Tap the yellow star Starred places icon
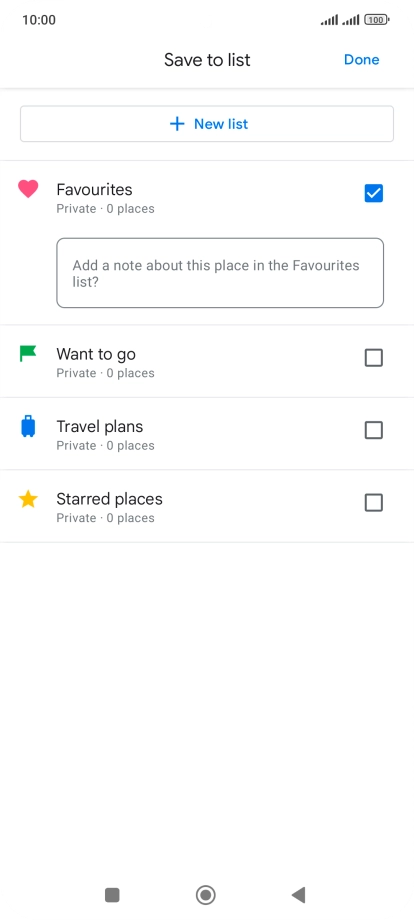 (28, 499)
